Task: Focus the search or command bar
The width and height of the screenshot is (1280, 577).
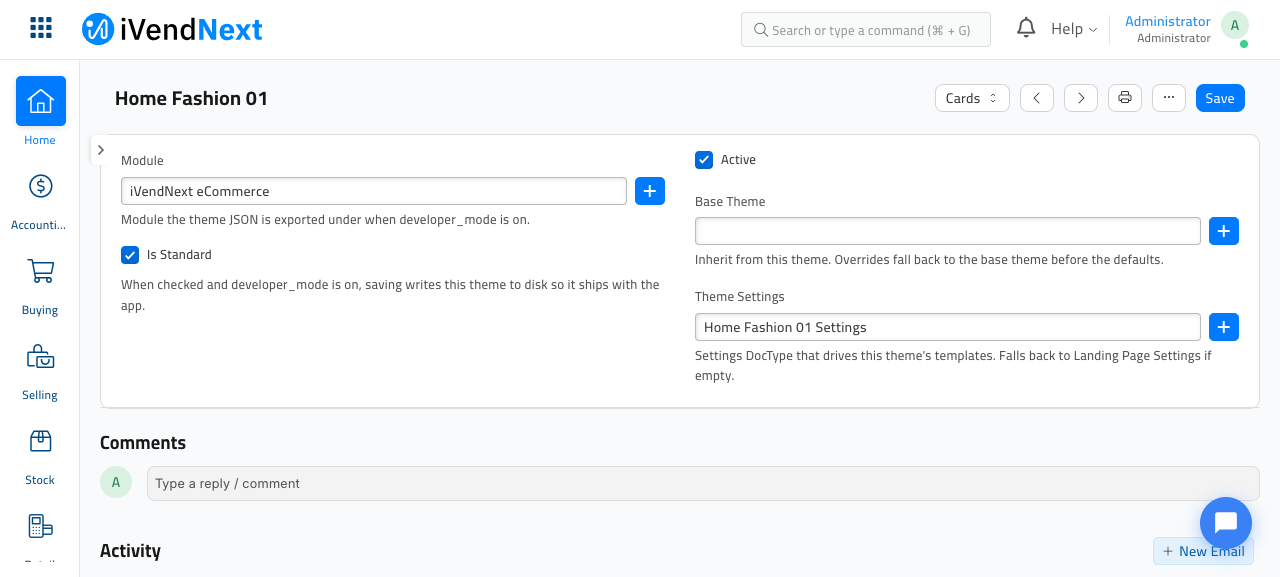Action: coord(866,29)
